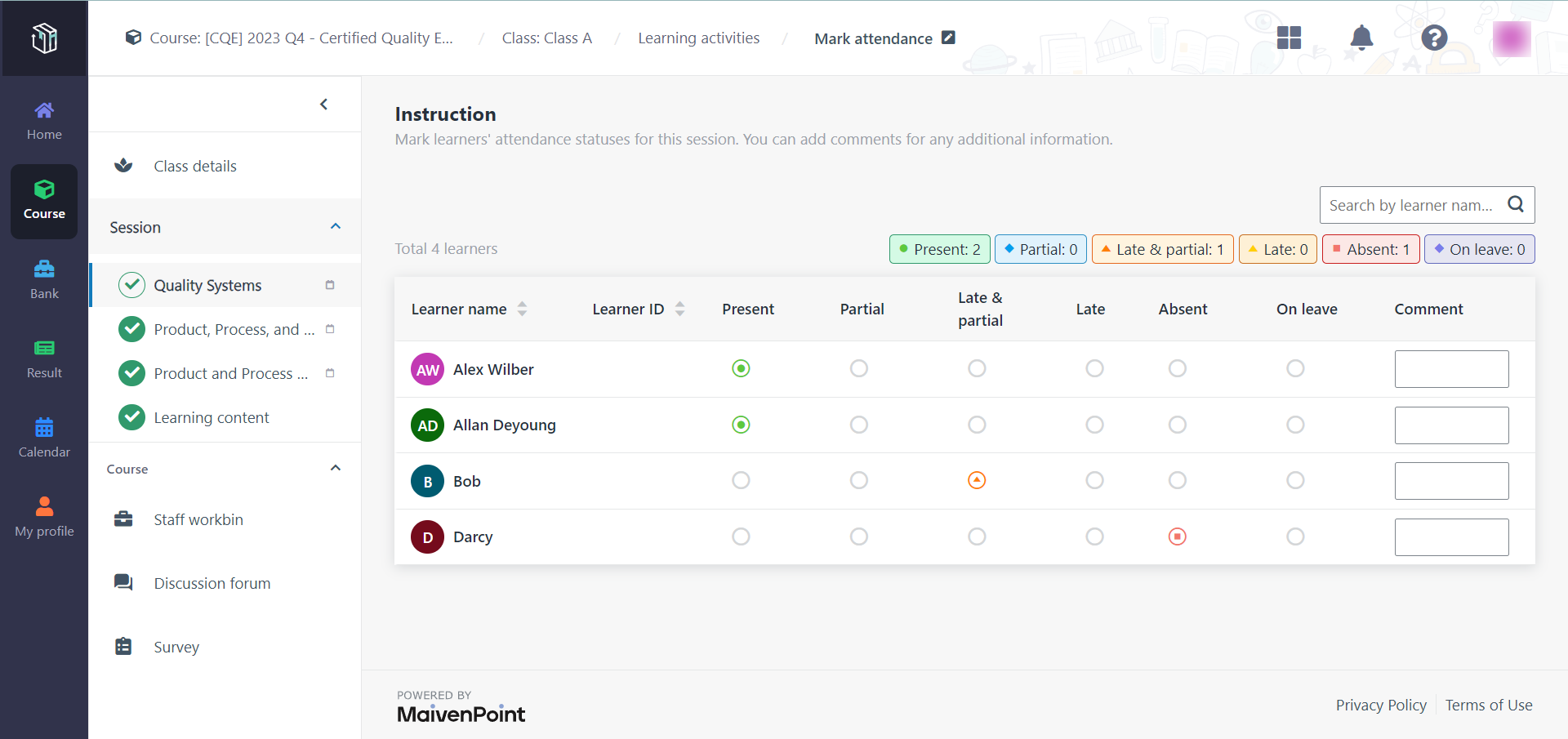Open Staff workbin menu item
Viewport: 1568px width, 739px height.
coord(198,520)
